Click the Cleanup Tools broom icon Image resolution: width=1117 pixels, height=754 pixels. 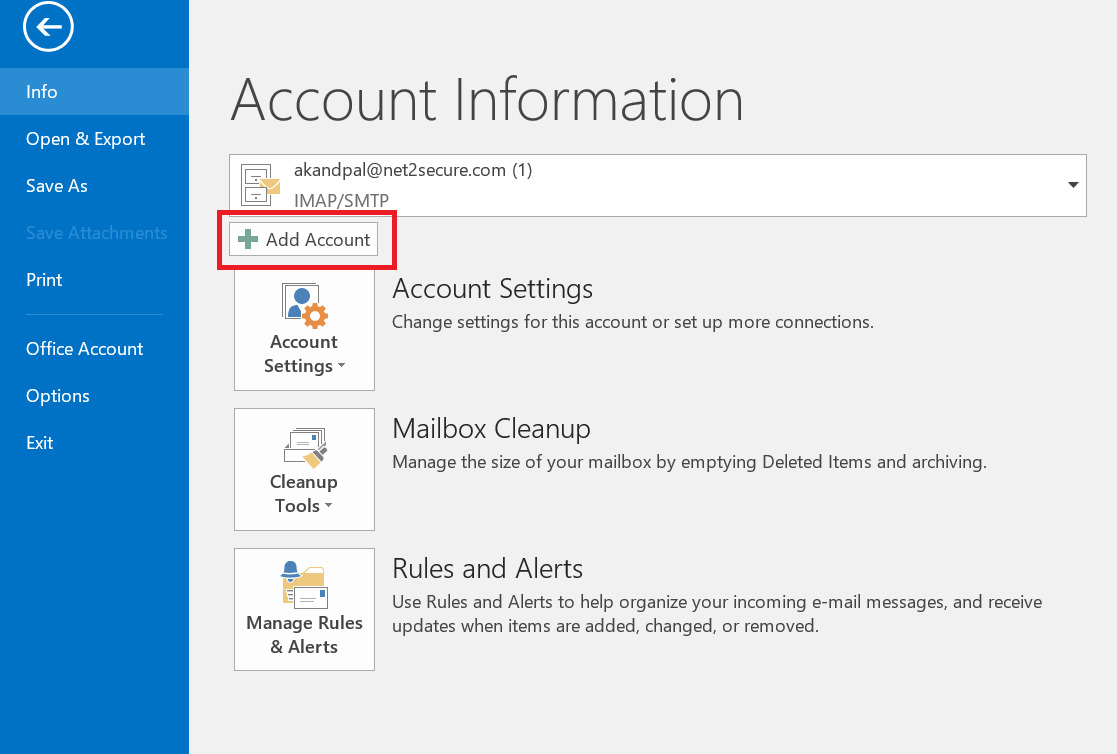pos(304,446)
